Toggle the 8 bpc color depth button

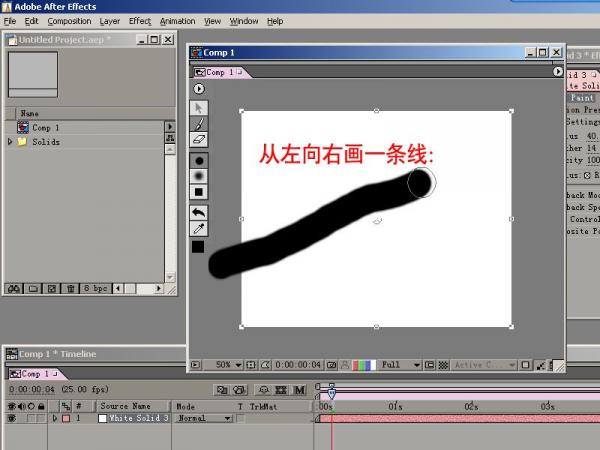click(96, 288)
